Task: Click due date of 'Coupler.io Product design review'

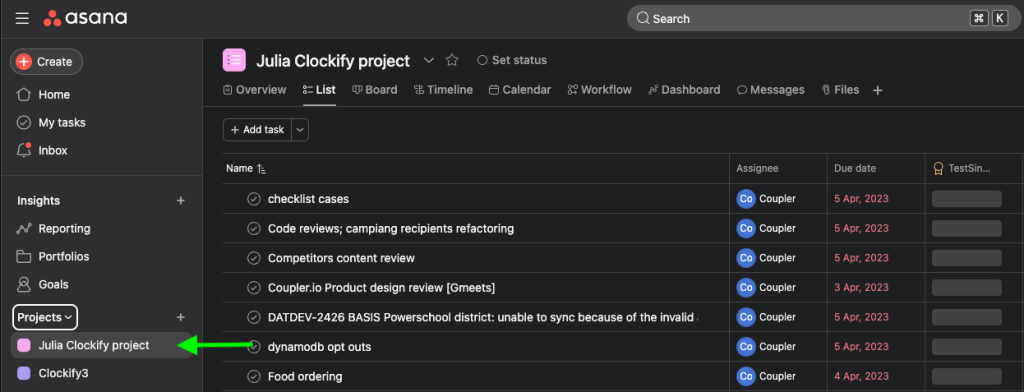Action: click(861, 287)
